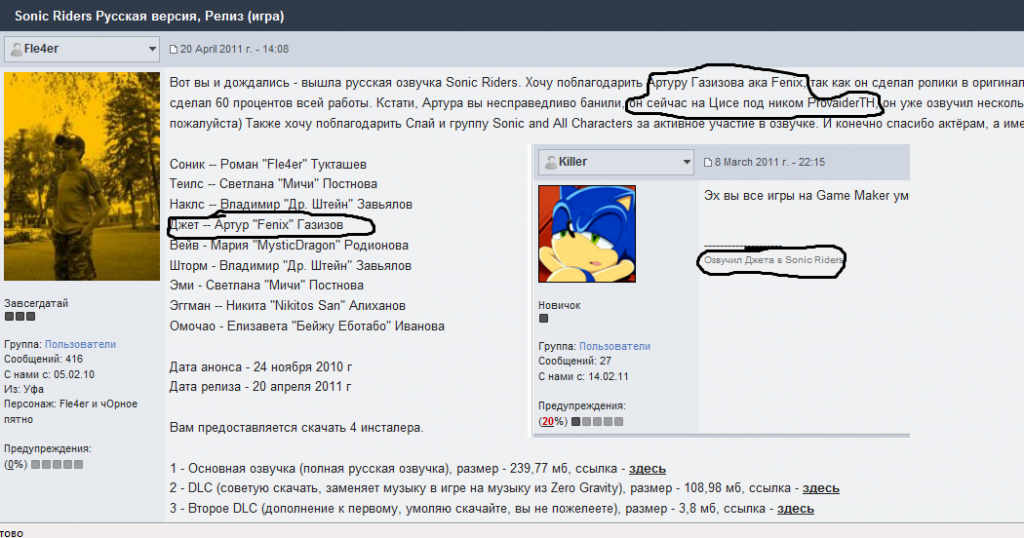Screen dimensions: 1024x538
Task: Click Fle4er's Сообщений: 416 text
Action: (x=43, y=358)
